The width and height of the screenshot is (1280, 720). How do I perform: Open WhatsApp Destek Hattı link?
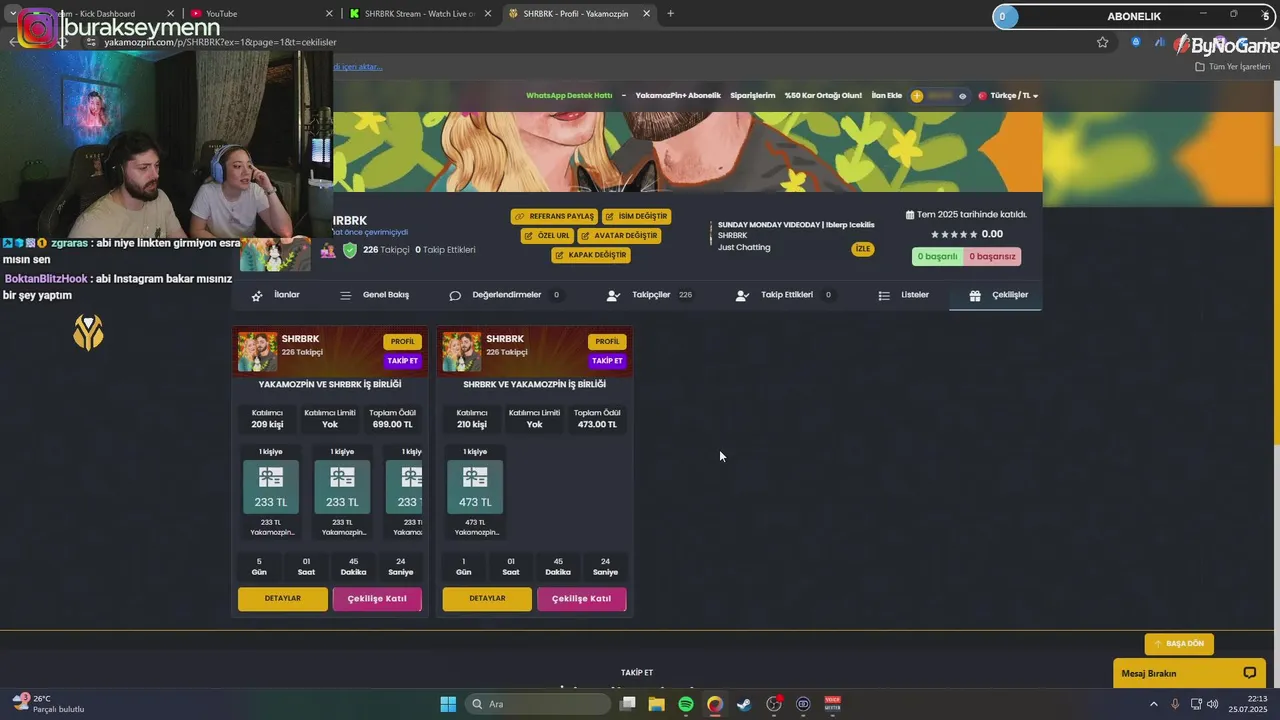pyautogui.click(x=569, y=96)
